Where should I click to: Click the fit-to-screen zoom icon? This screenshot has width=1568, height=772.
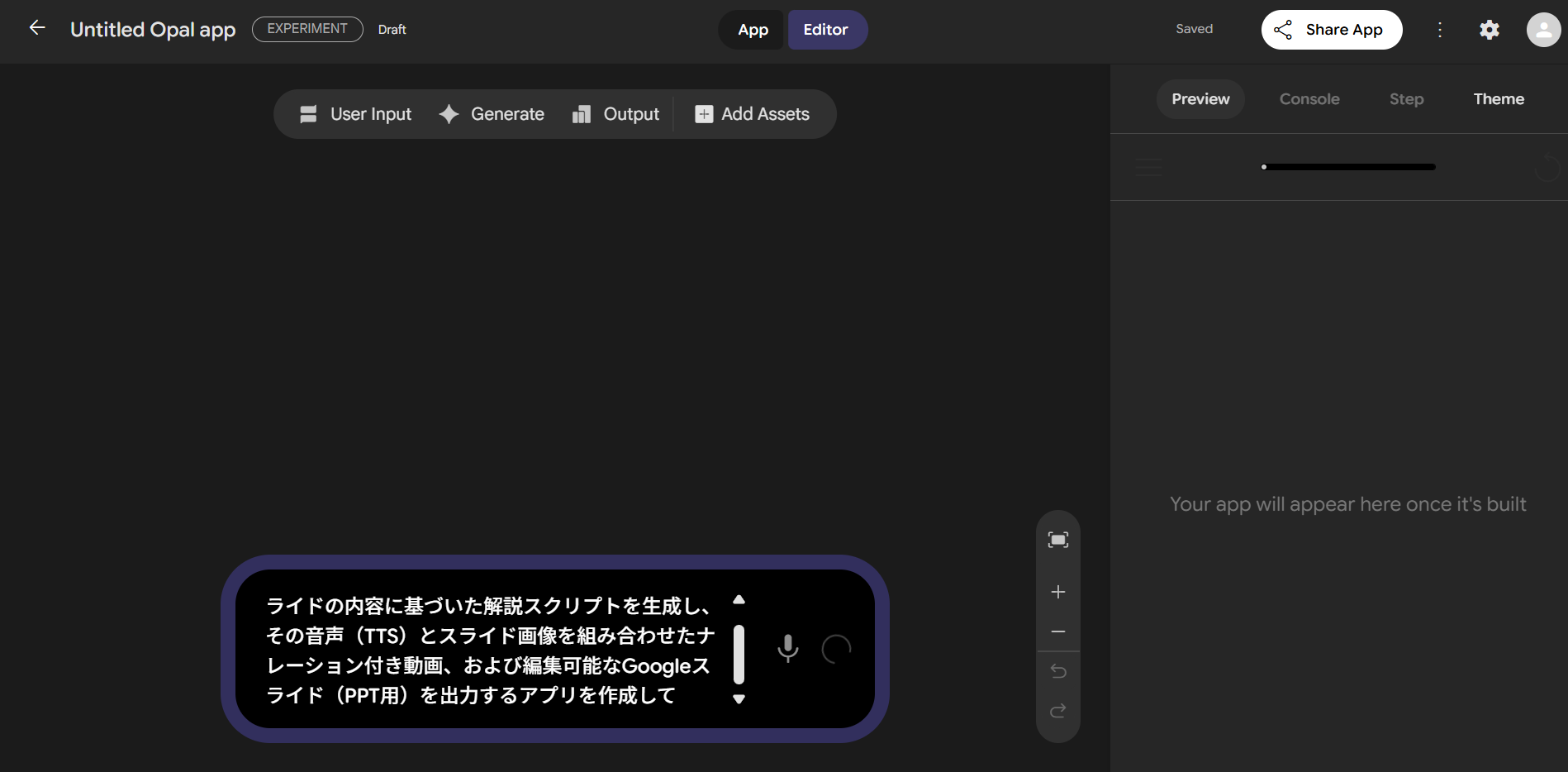pos(1057,540)
